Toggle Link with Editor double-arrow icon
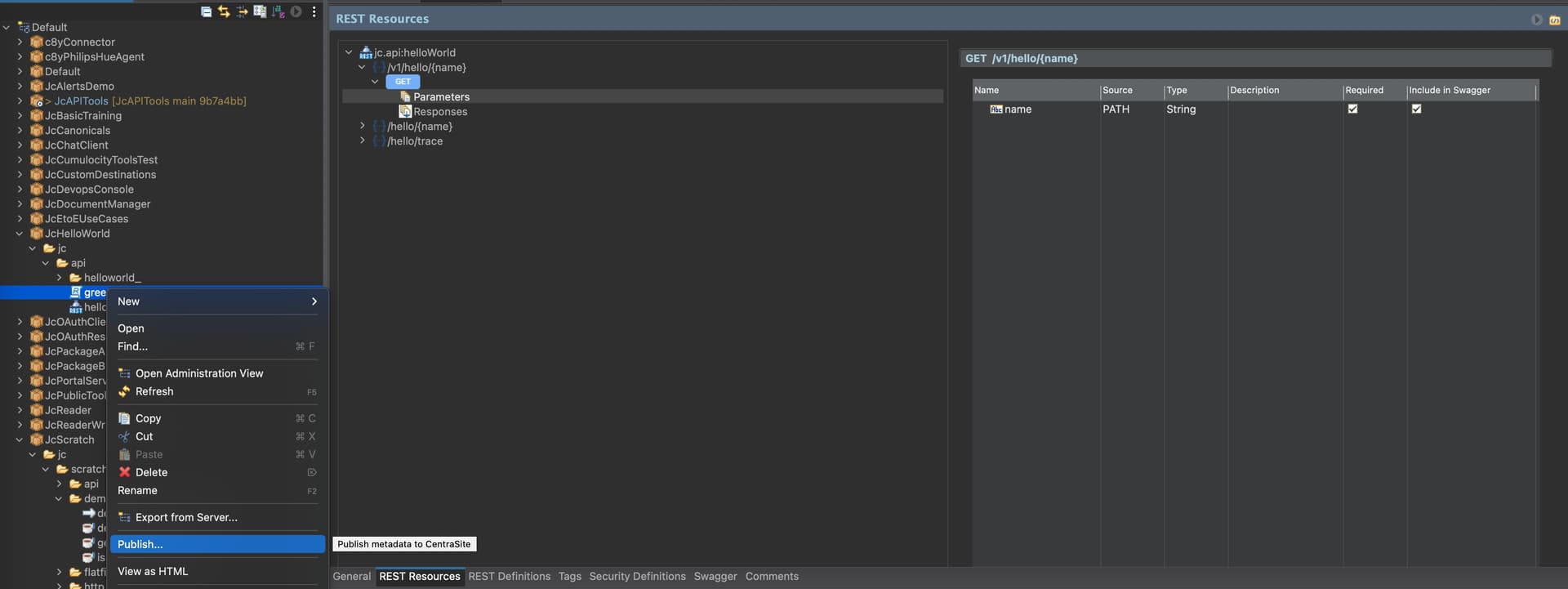The width and height of the screenshot is (1568, 589). tap(224, 11)
